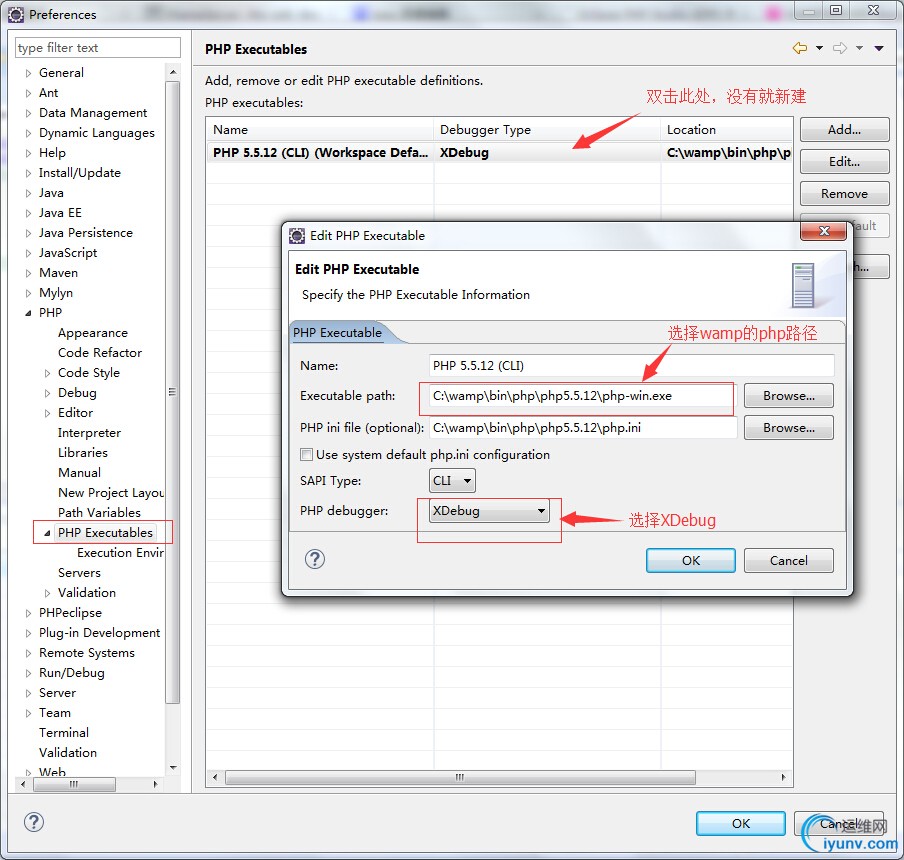Select PHPeclipse preference category
This screenshot has height=860, width=904.
click(x=70, y=613)
